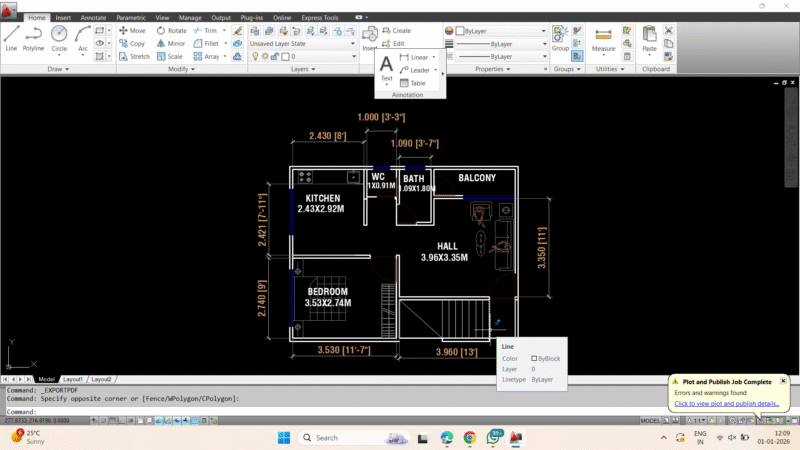
Task: Click the AutoCAD application menu logo
Action: coord(8,10)
